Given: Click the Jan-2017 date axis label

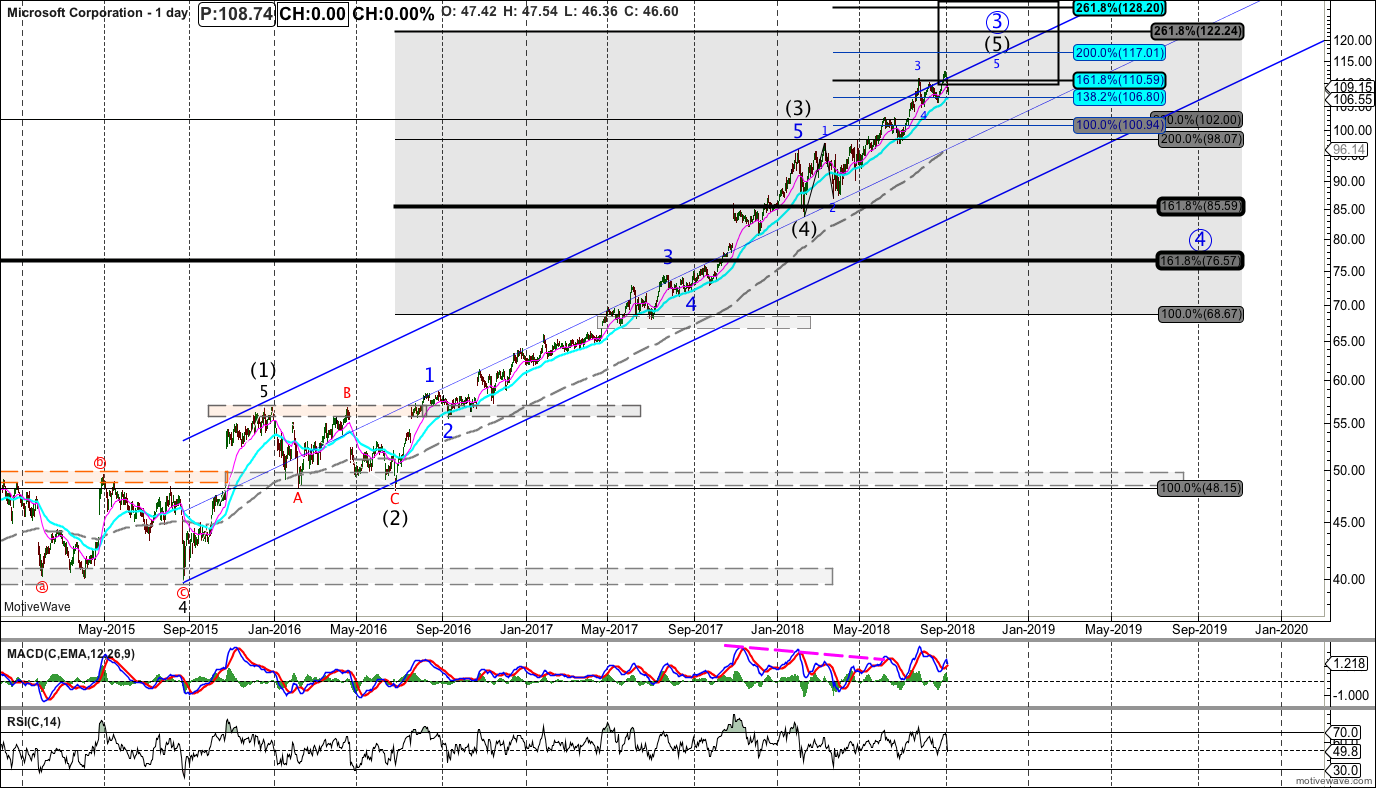Looking at the screenshot, I should tap(526, 629).
